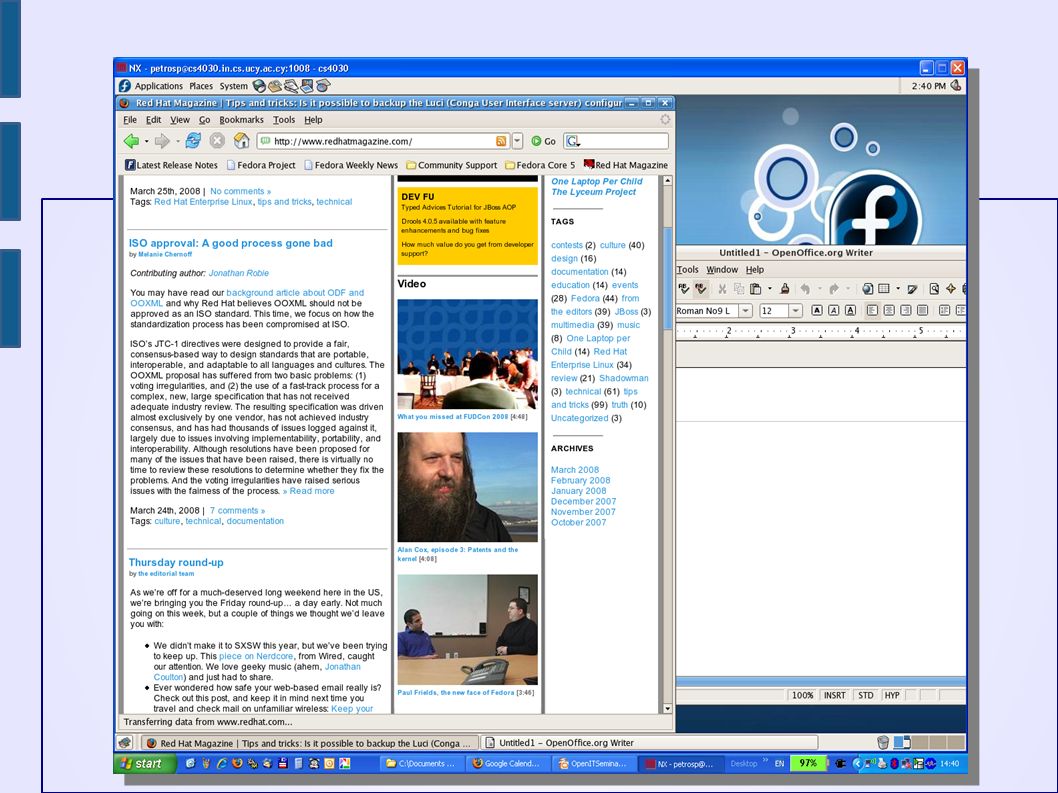Reload the page in Firefox

tap(193, 140)
